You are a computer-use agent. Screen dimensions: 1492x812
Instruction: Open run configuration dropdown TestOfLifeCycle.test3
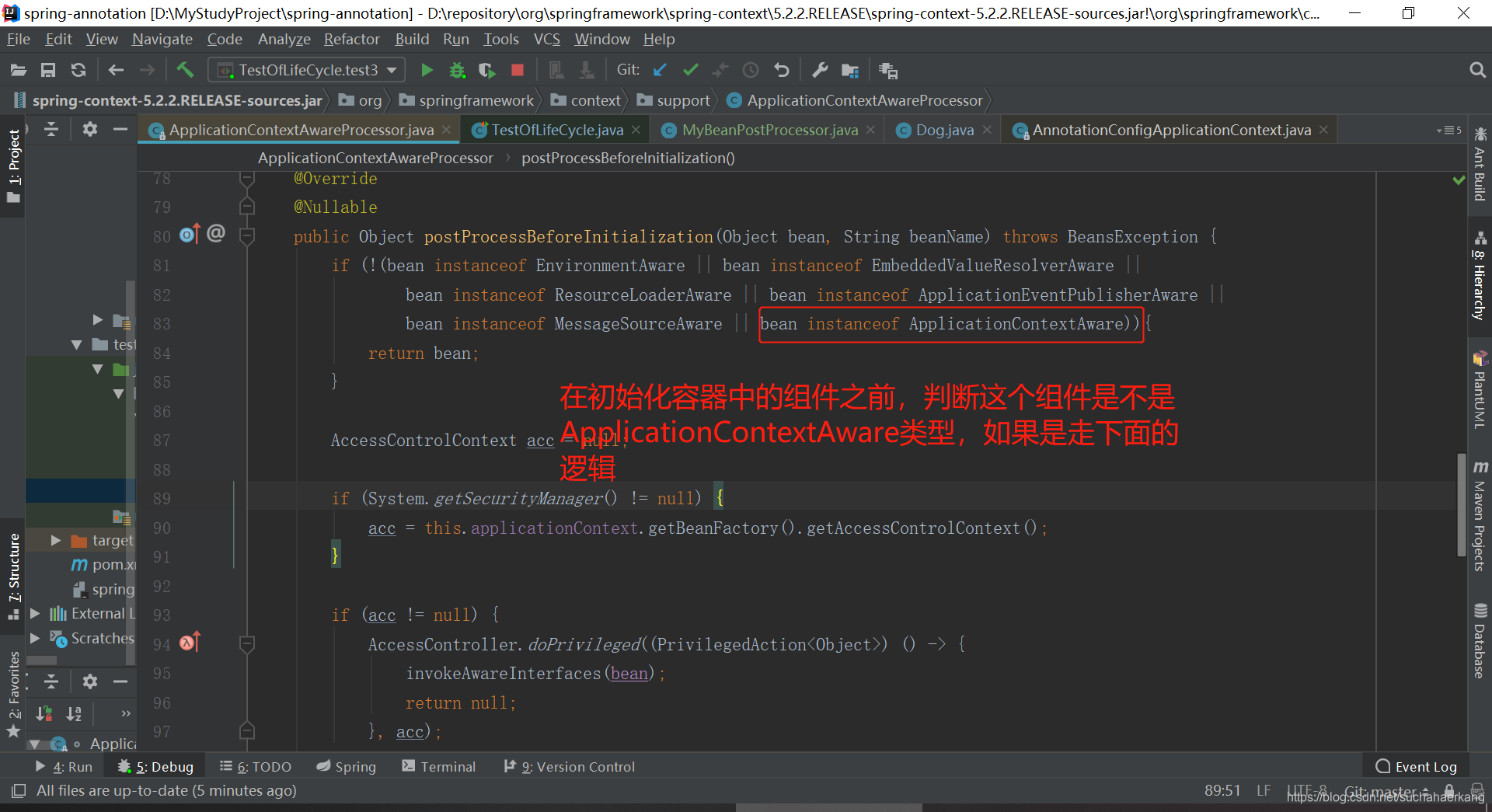(306, 71)
